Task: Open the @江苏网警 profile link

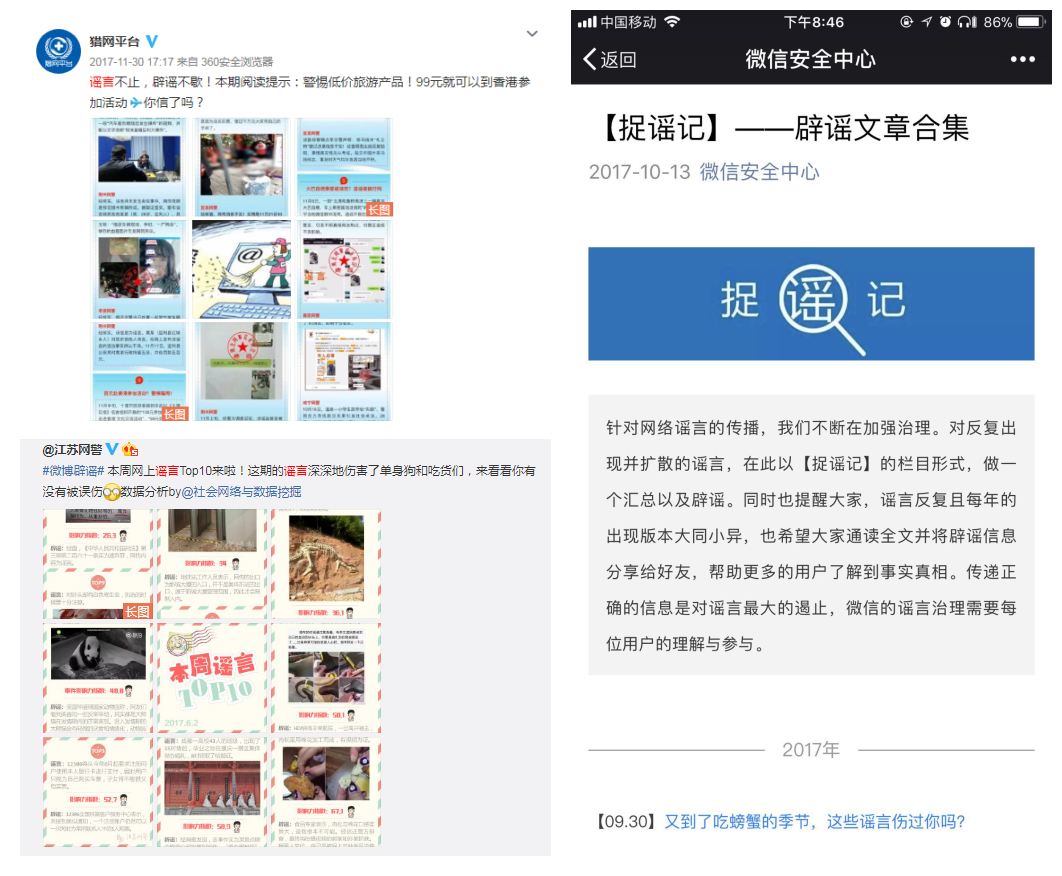Action: click(71, 450)
